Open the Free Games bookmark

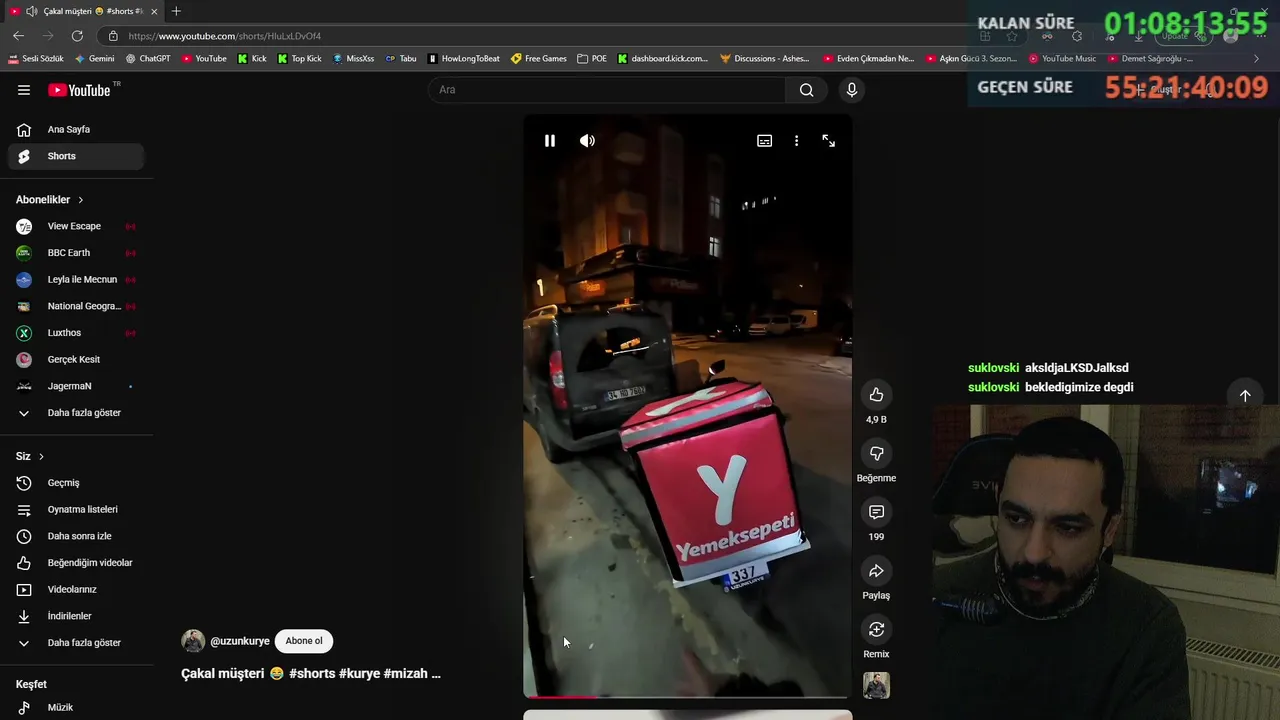539,59
